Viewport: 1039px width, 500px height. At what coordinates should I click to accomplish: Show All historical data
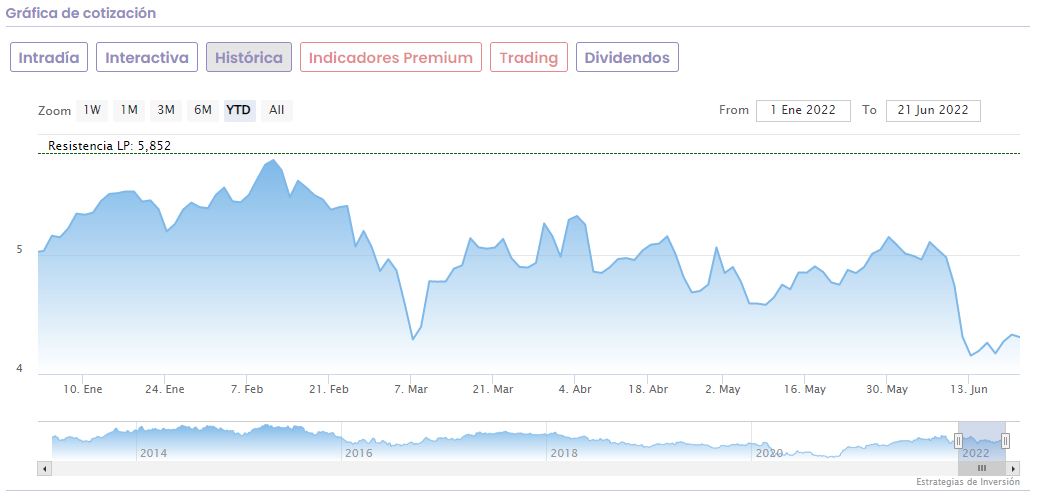(277, 110)
